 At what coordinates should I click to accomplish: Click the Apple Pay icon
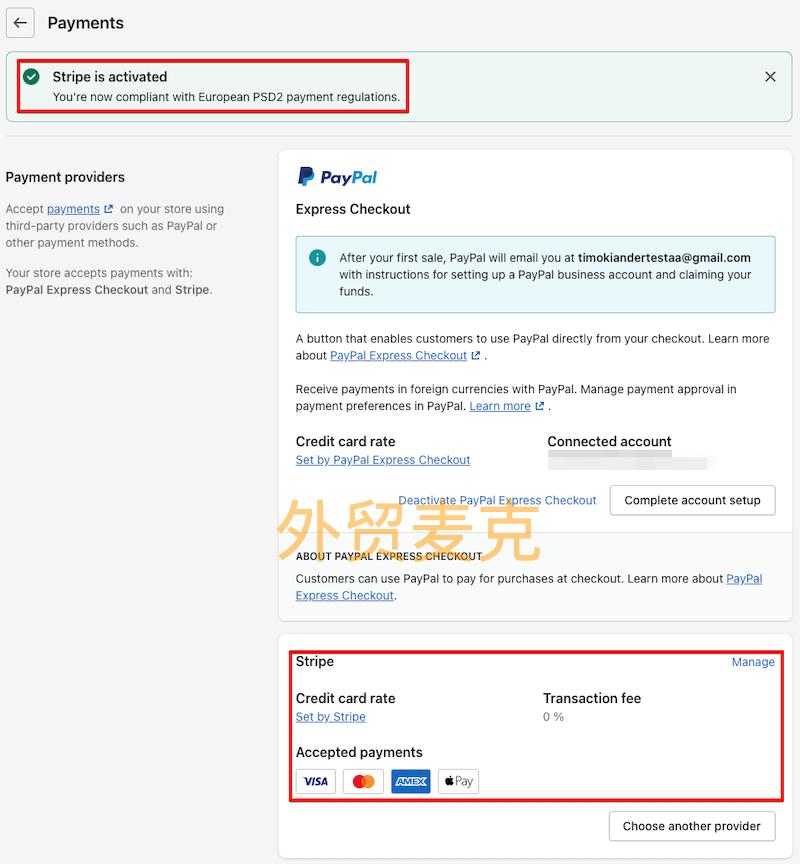[458, 781]
